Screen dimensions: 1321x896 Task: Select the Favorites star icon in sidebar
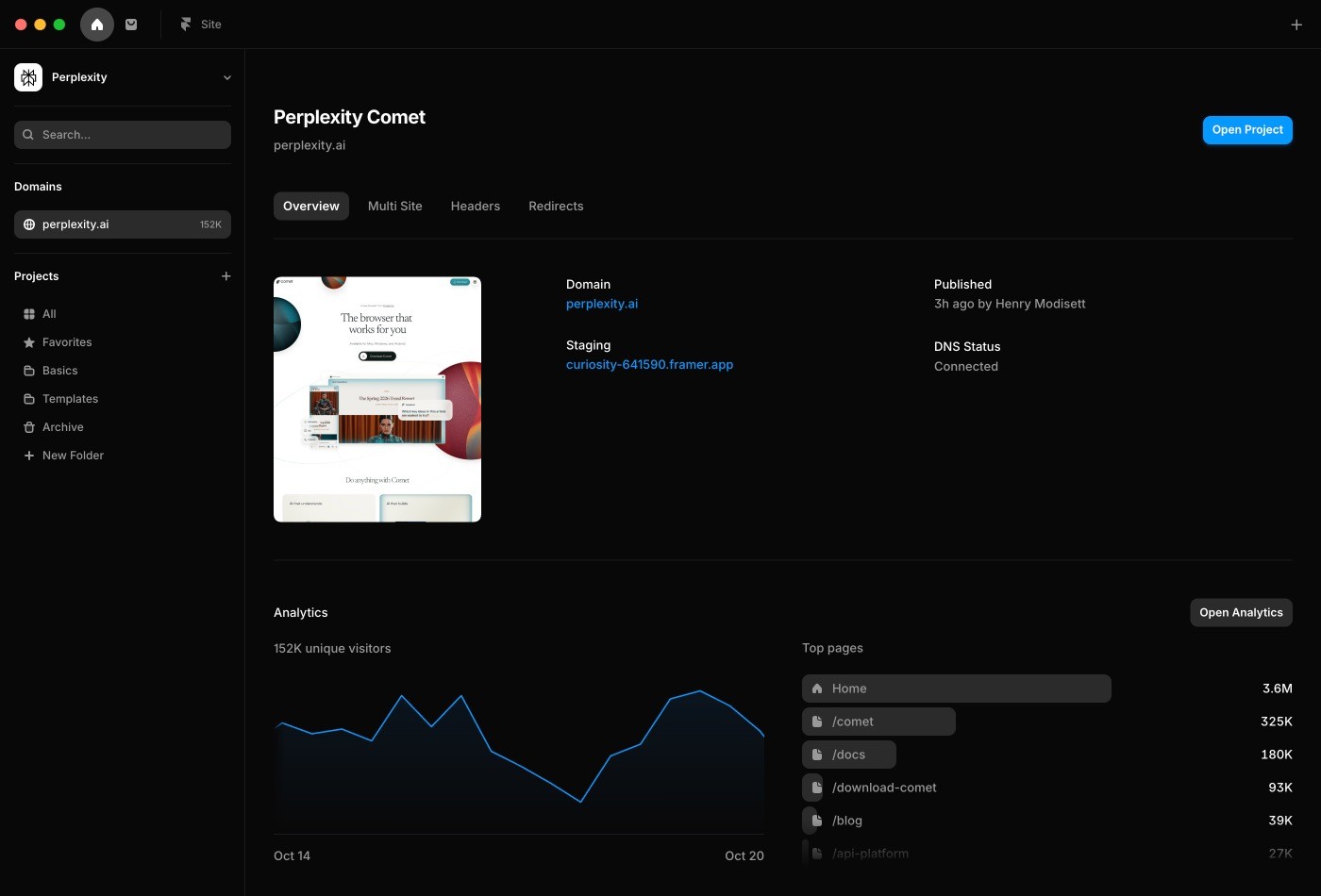[x=29, y=342]
